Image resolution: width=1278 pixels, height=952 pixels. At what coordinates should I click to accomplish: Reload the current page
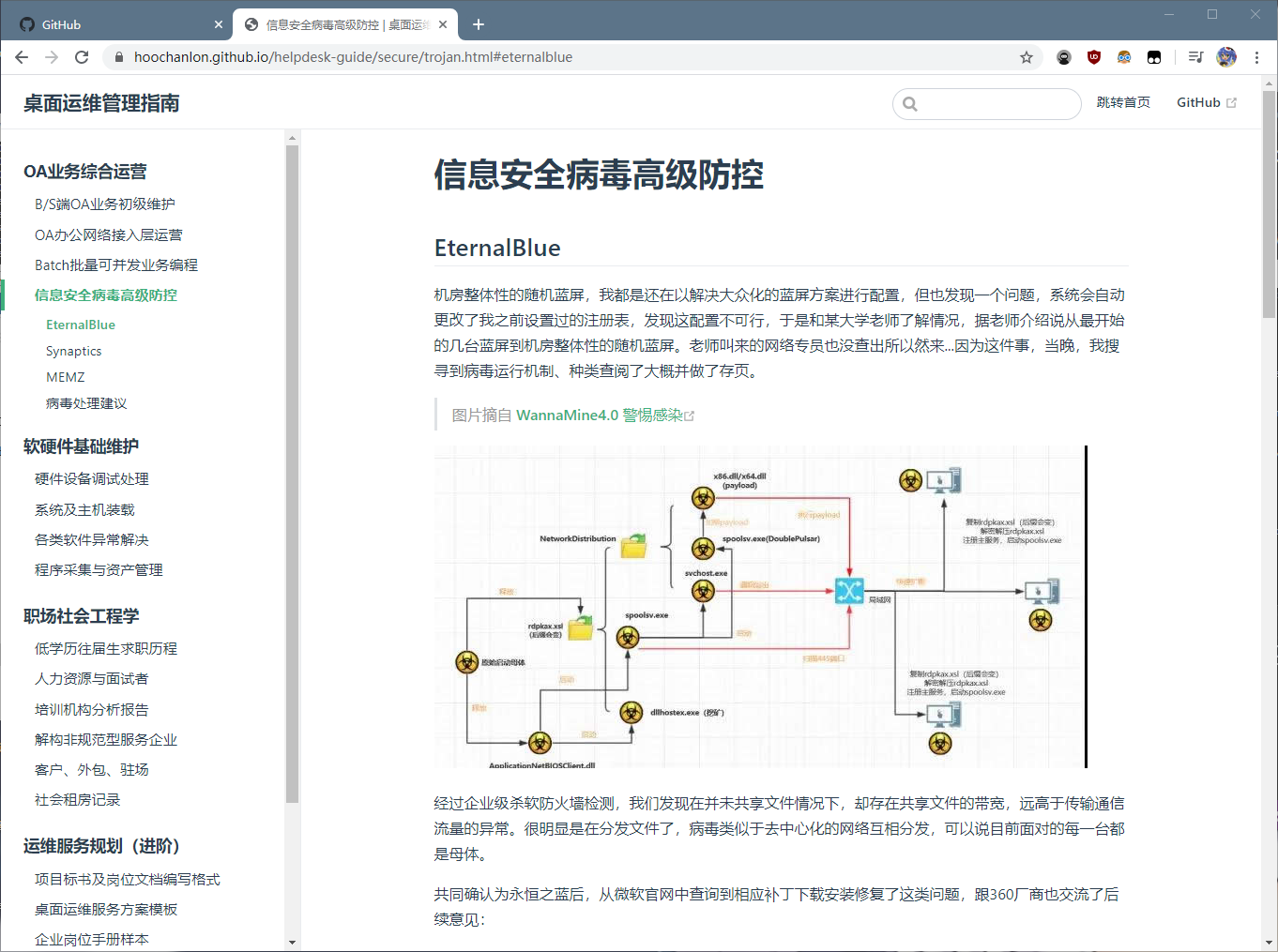82,57
